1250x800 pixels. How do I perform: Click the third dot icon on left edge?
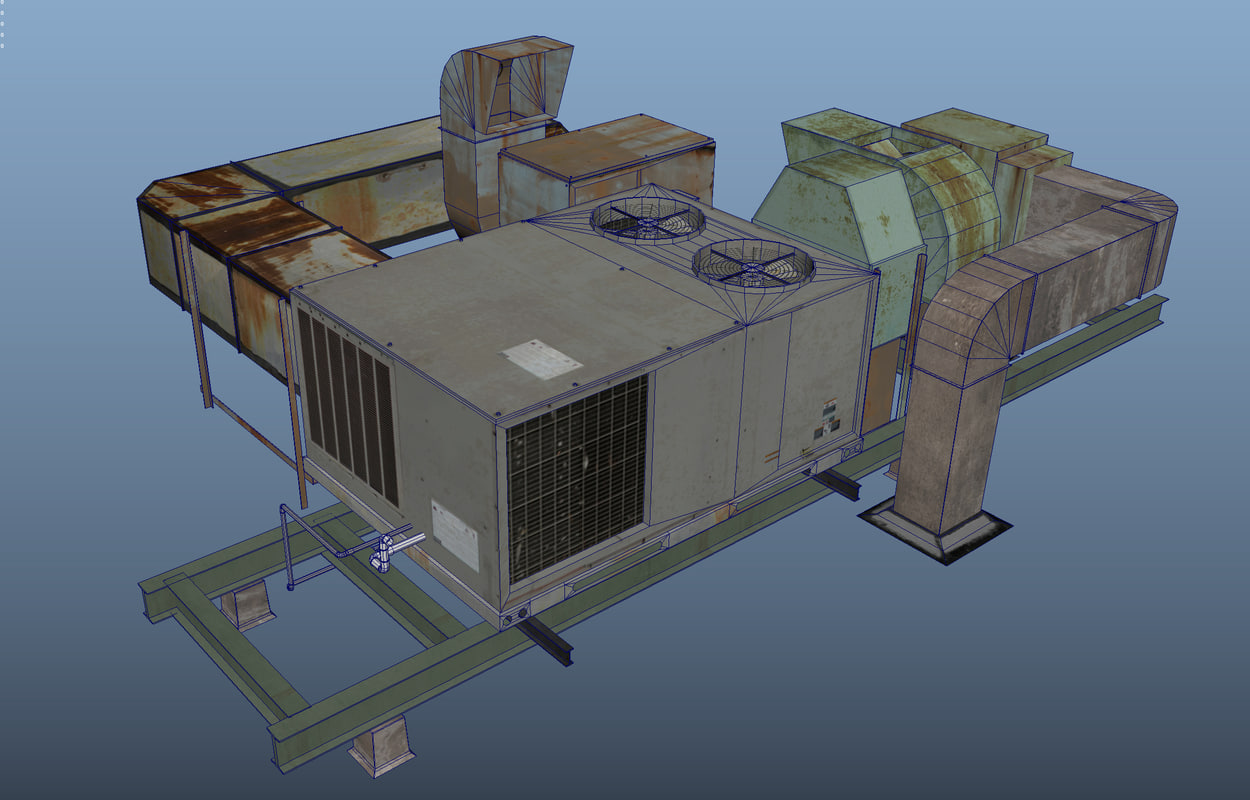coord(3,23)
